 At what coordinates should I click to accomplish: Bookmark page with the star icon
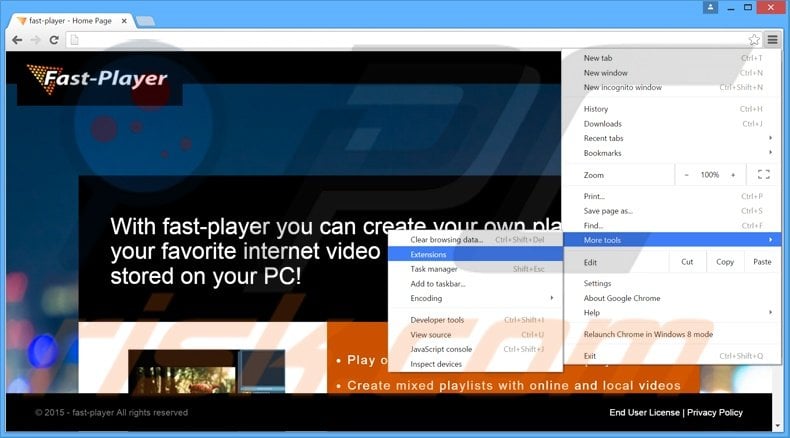pos(754,40)
